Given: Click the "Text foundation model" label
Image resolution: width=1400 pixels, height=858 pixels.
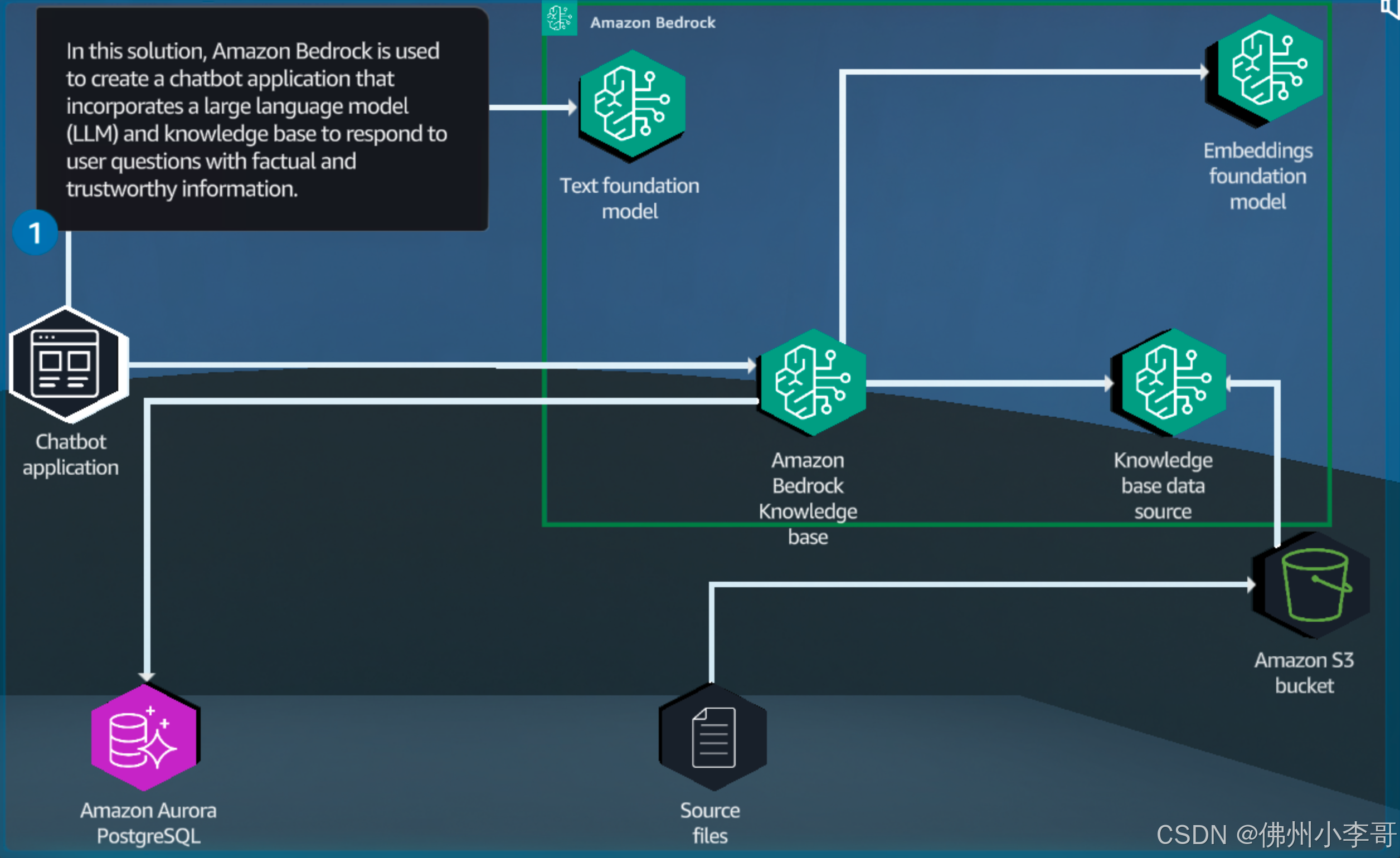Looking at the screenshot, I should pyautogui.click(x=630, y=199).
